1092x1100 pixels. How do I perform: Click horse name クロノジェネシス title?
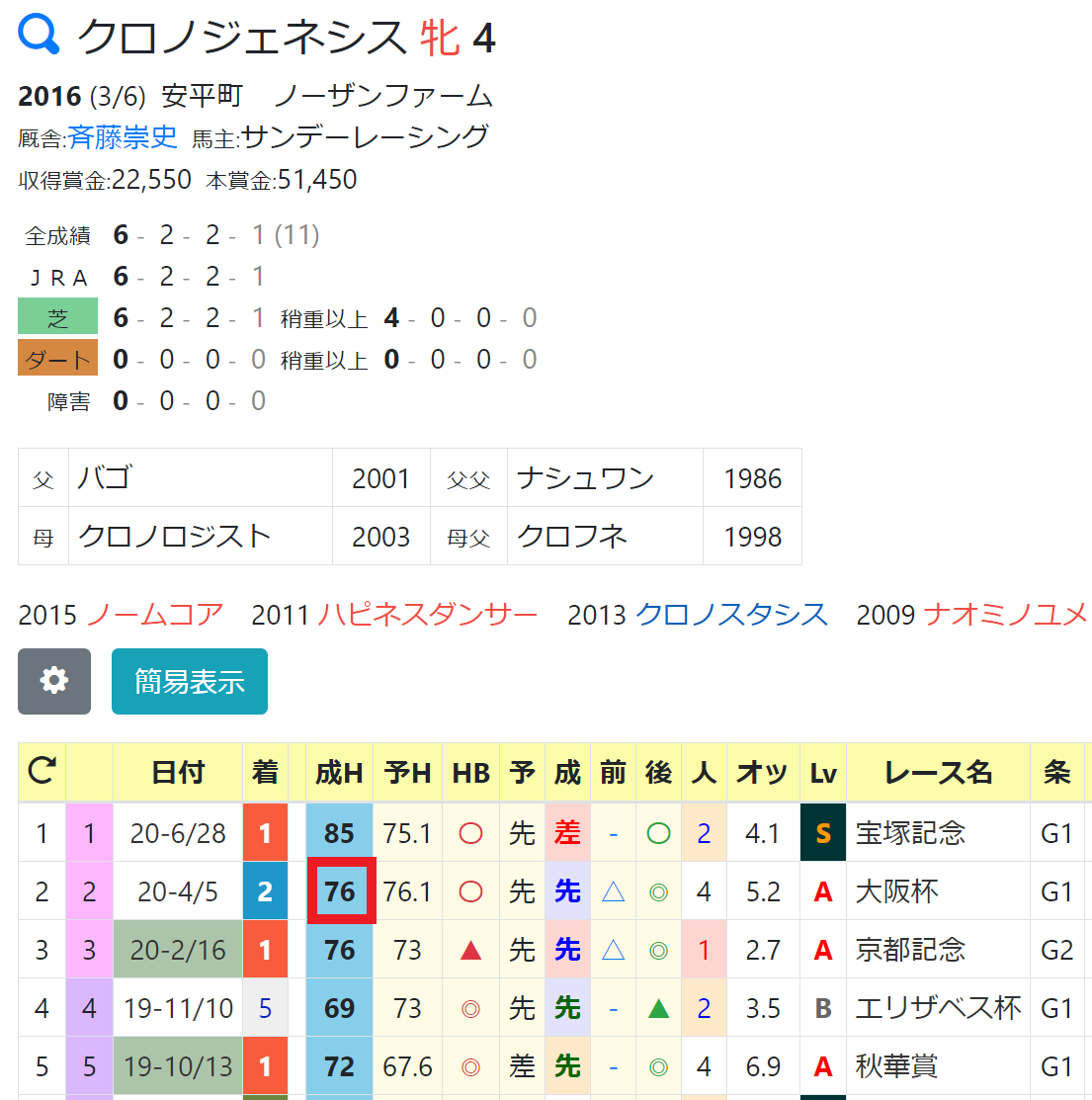point(242,37)
